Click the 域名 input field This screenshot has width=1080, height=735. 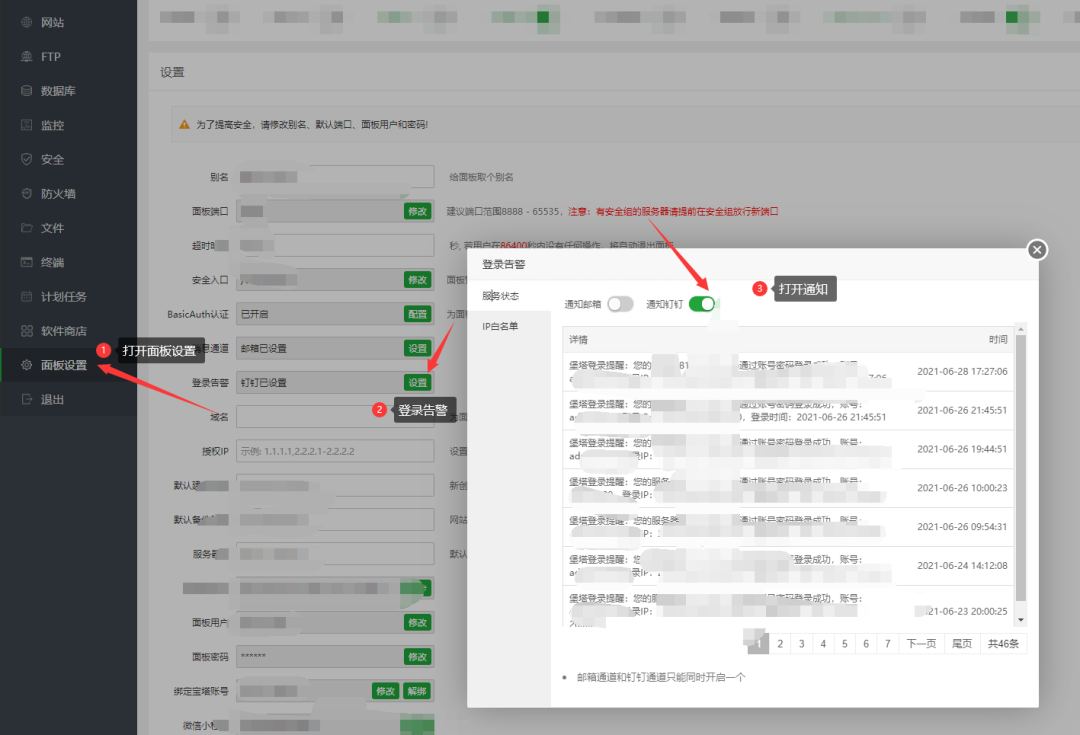(335, 417)
